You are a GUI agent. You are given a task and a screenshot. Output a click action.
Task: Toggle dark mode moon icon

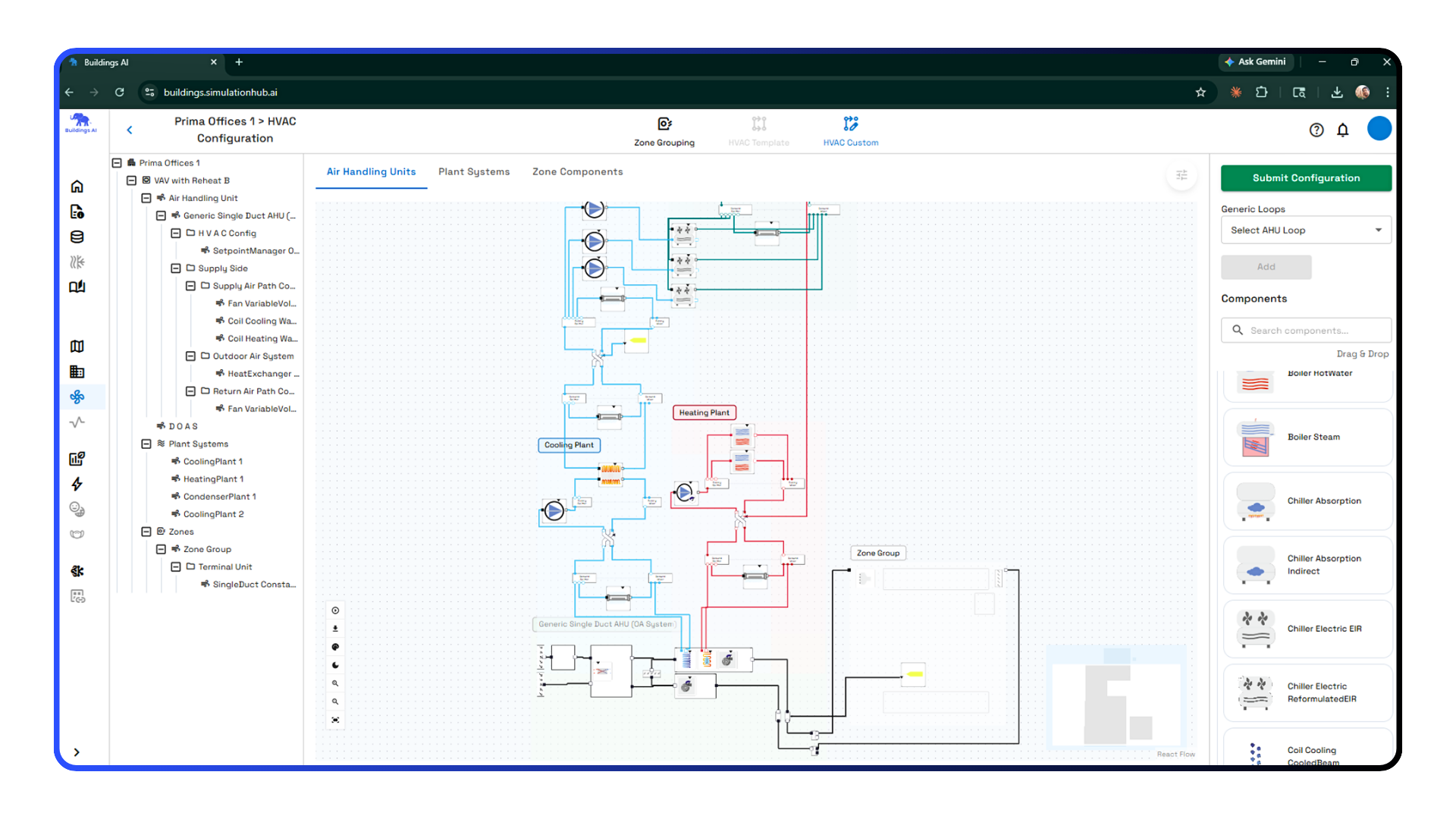(335, 665)
